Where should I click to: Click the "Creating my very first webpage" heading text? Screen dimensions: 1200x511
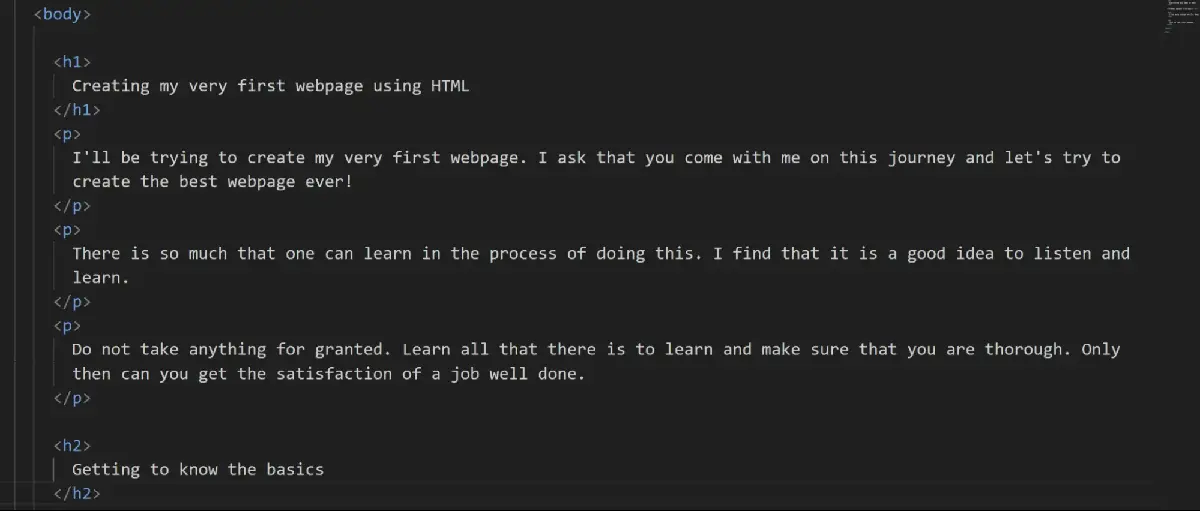click(x=270, y=86)
